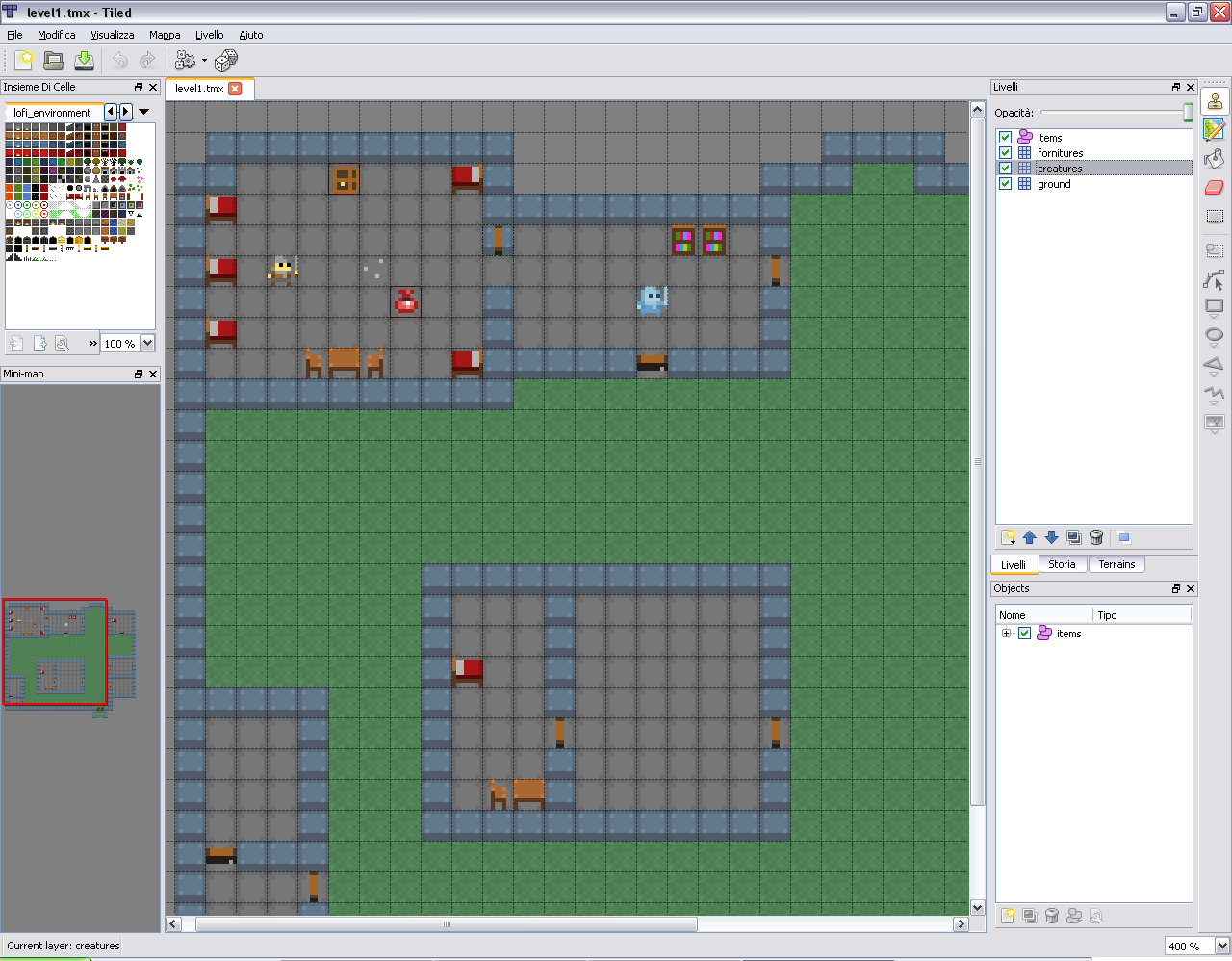Open the tileset zoom percent dropdown

[147, 343]
